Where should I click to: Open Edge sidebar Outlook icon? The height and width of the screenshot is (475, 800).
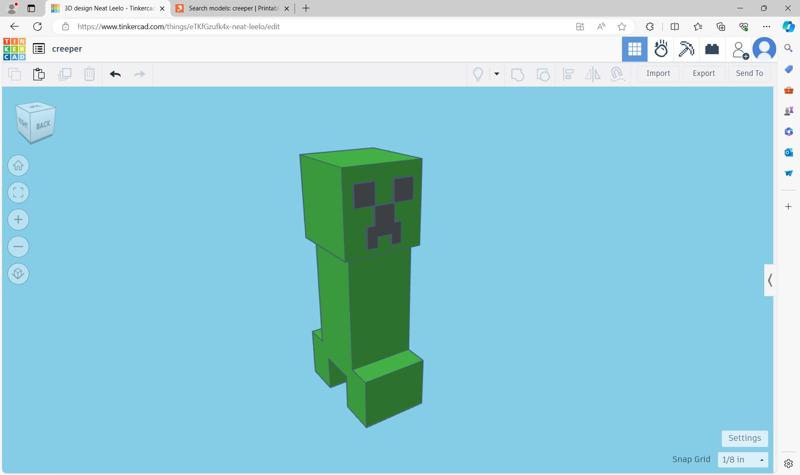[788, 153]
